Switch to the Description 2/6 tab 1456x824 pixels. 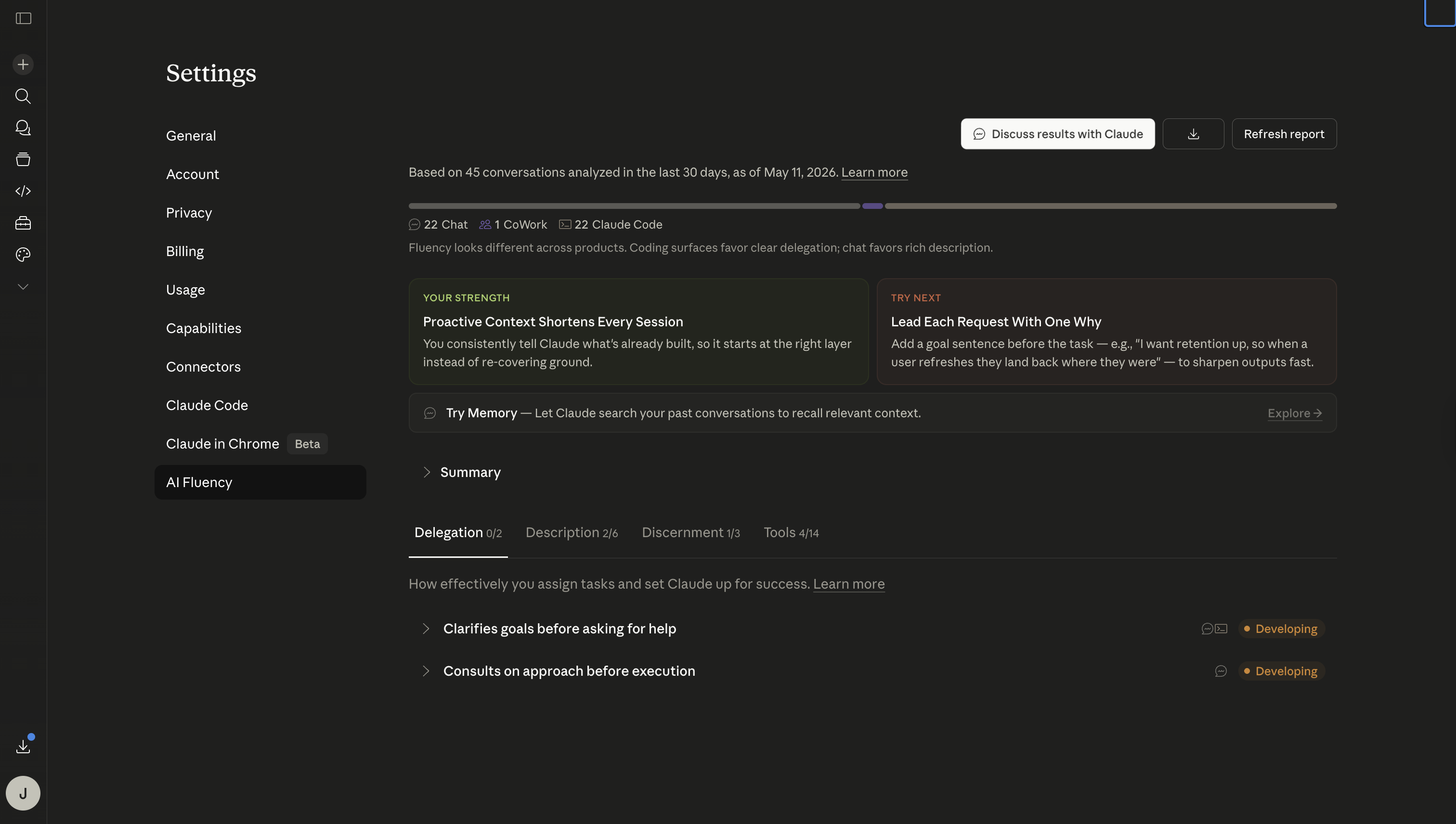[x=572, y=533]
